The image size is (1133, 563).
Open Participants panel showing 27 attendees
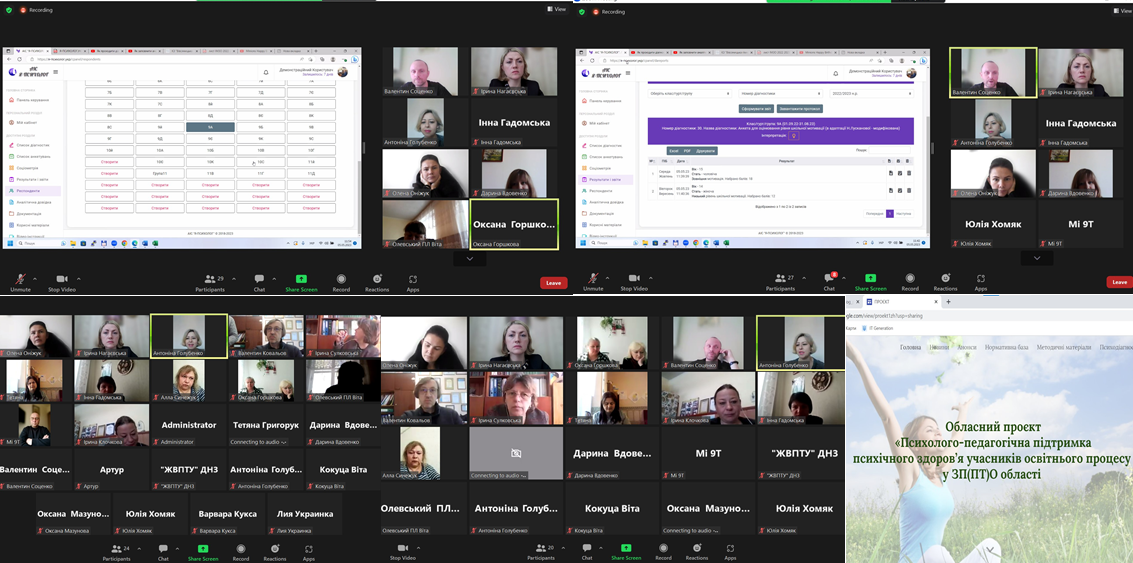(x=781, y=280)
